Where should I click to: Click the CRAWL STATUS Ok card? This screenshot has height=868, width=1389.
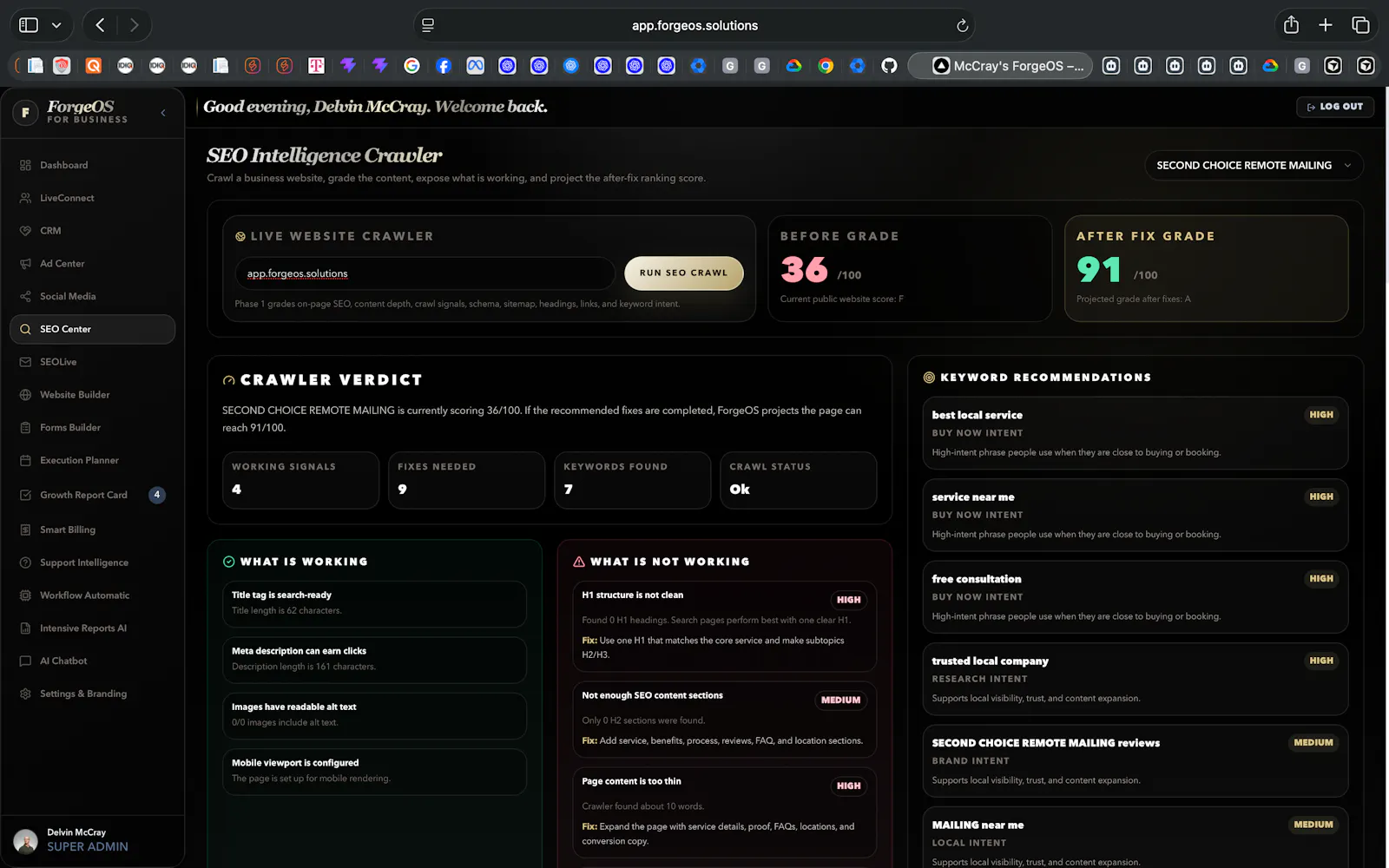[x=799, y=480]
